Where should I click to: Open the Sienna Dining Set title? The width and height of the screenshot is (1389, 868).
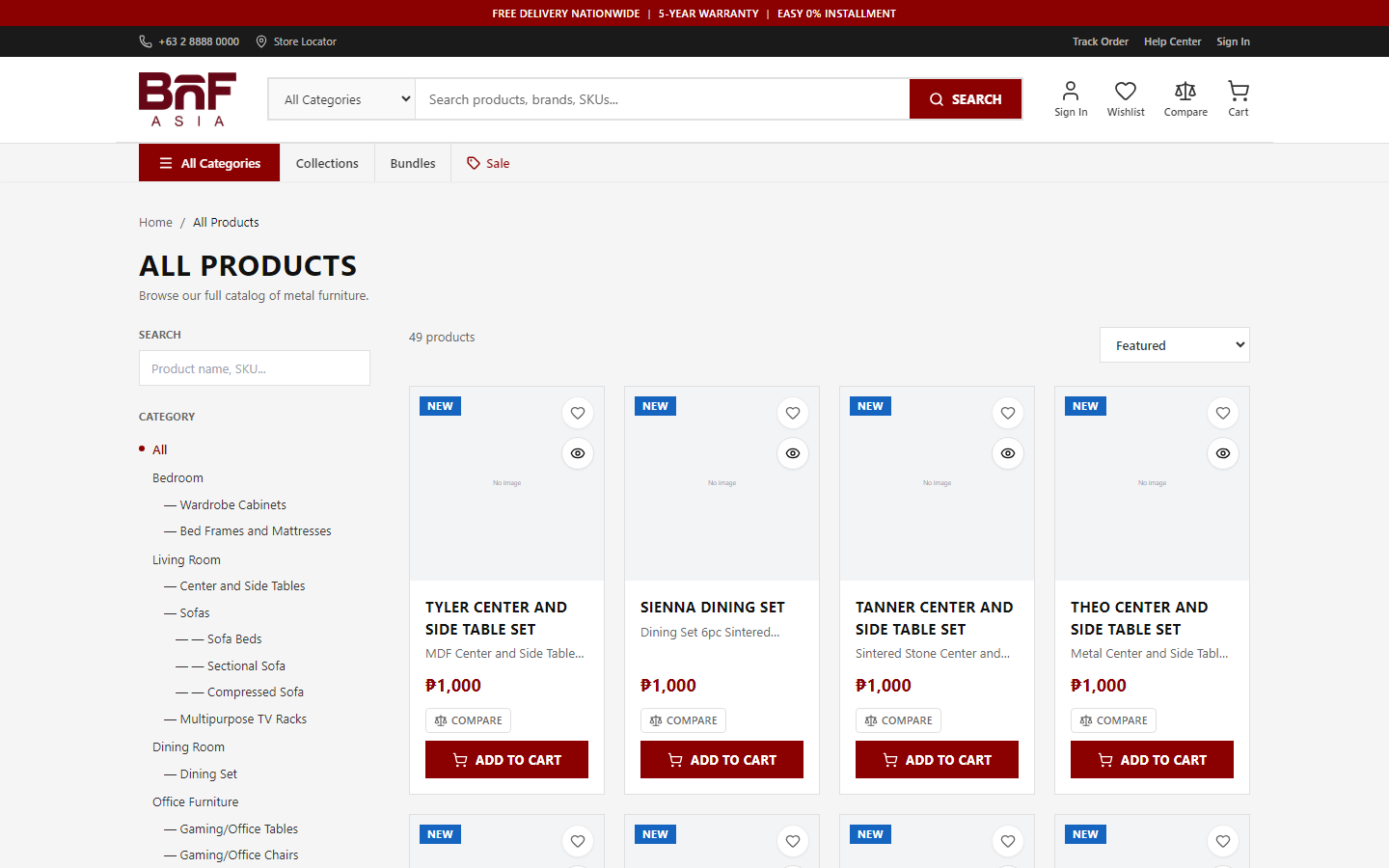[x=713, y=607]
